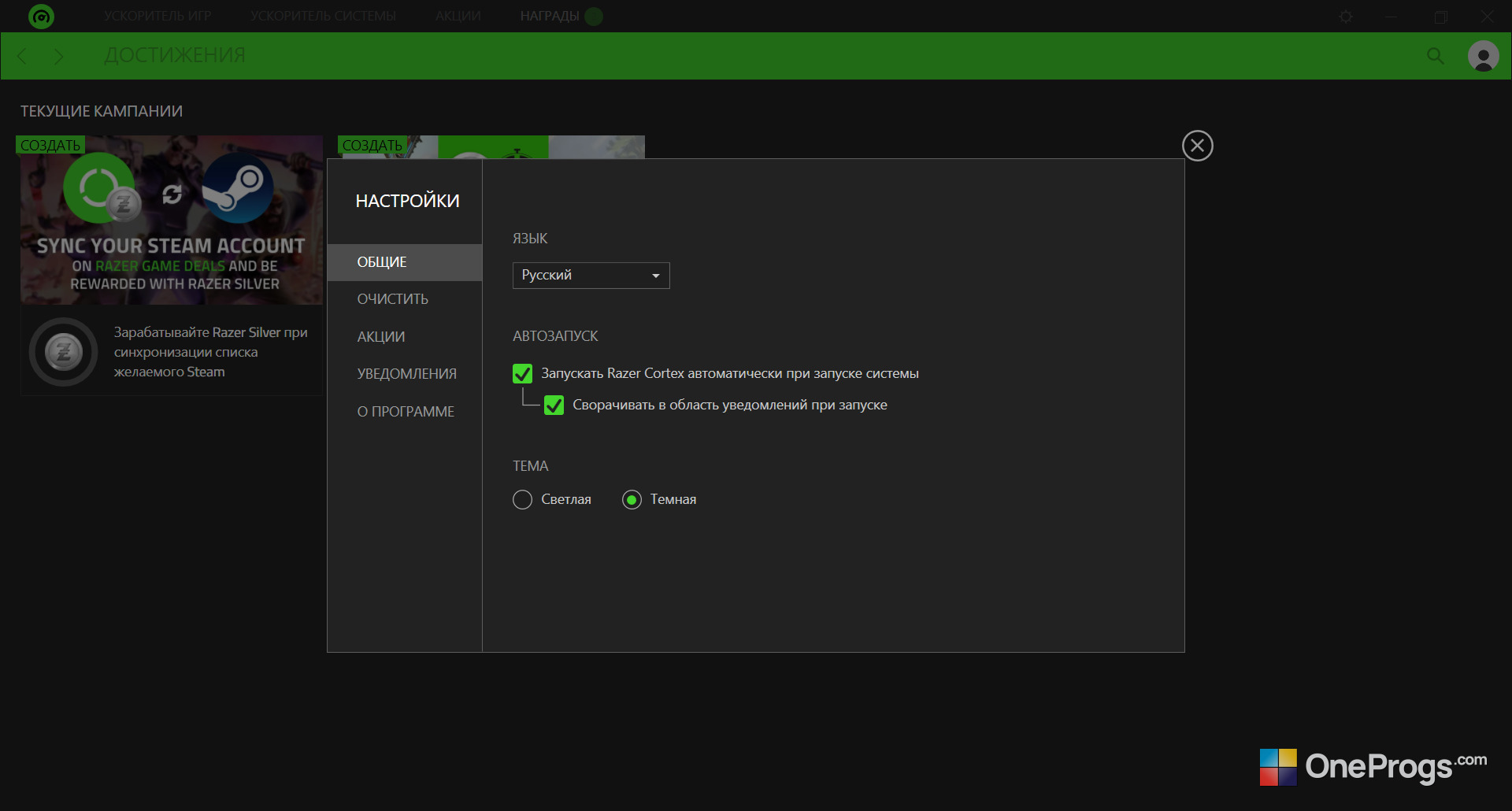1512x811 pixels.
Task: Select the Светлая theme radio button
Action: point(522,499)
